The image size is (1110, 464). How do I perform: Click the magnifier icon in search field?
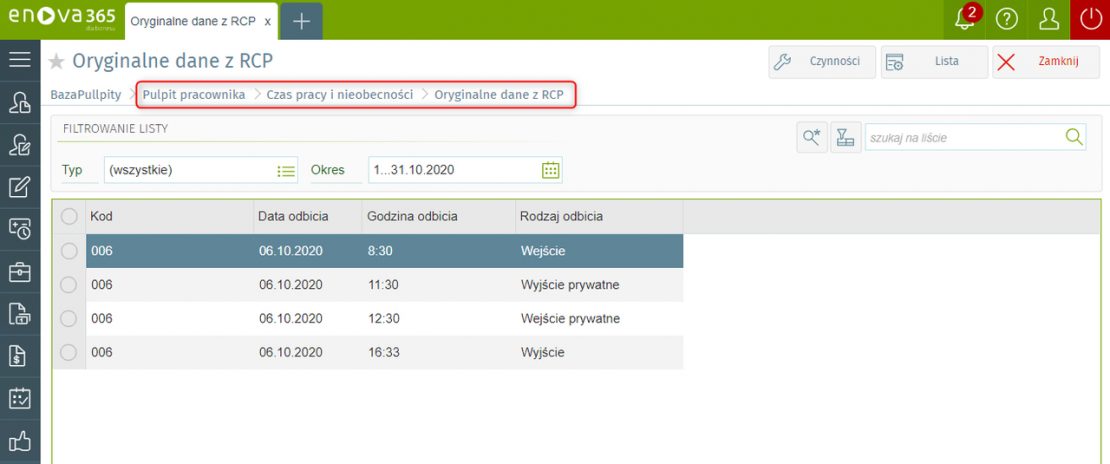[x=1074, y=138]
